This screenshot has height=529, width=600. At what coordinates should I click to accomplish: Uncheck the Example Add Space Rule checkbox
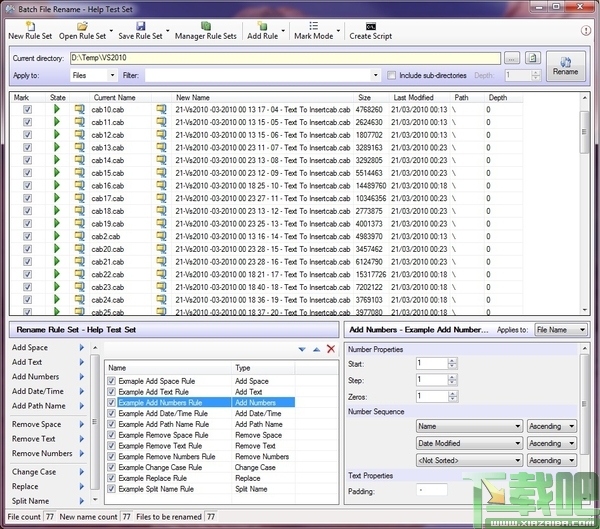pos(111,381)
